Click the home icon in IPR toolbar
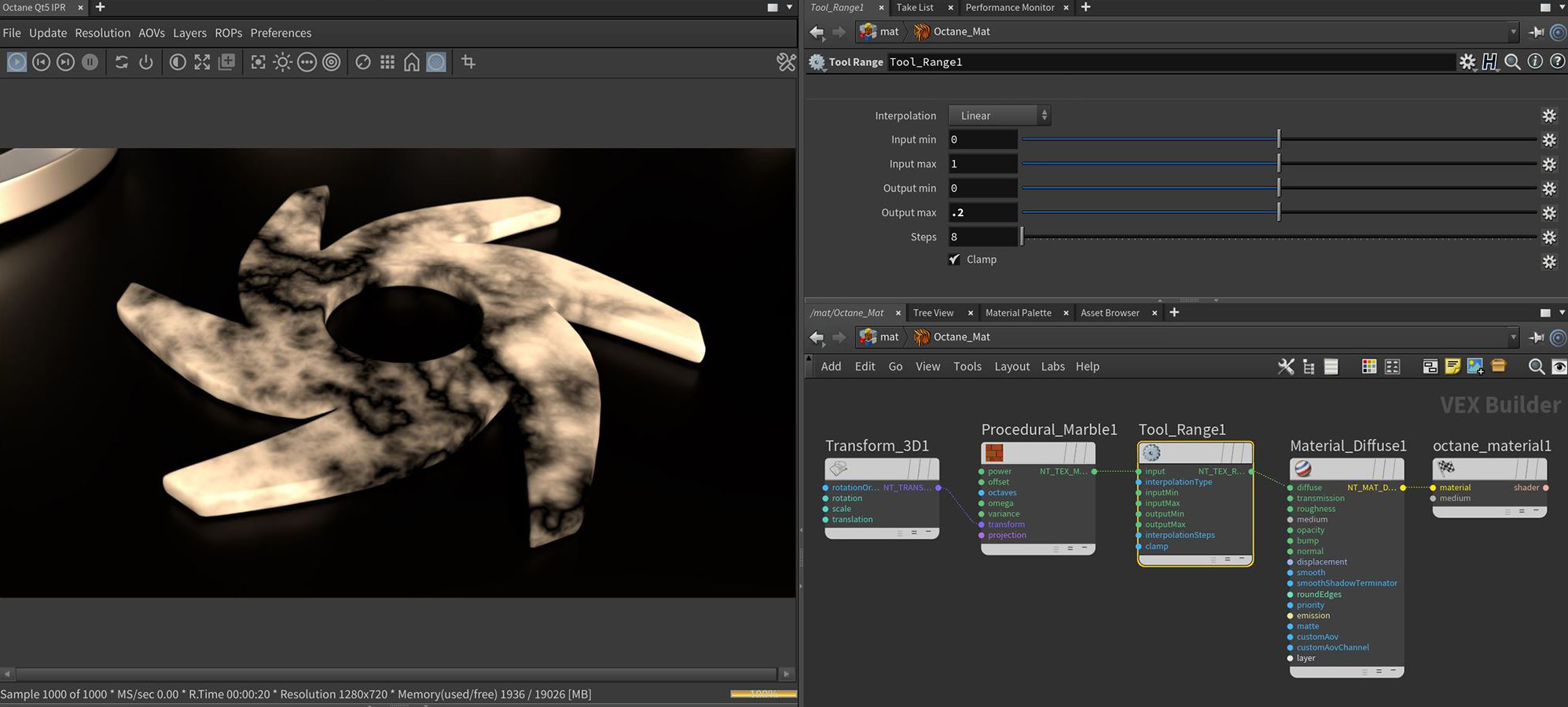Screen dimensions: 1568x707 pos(411,62)
